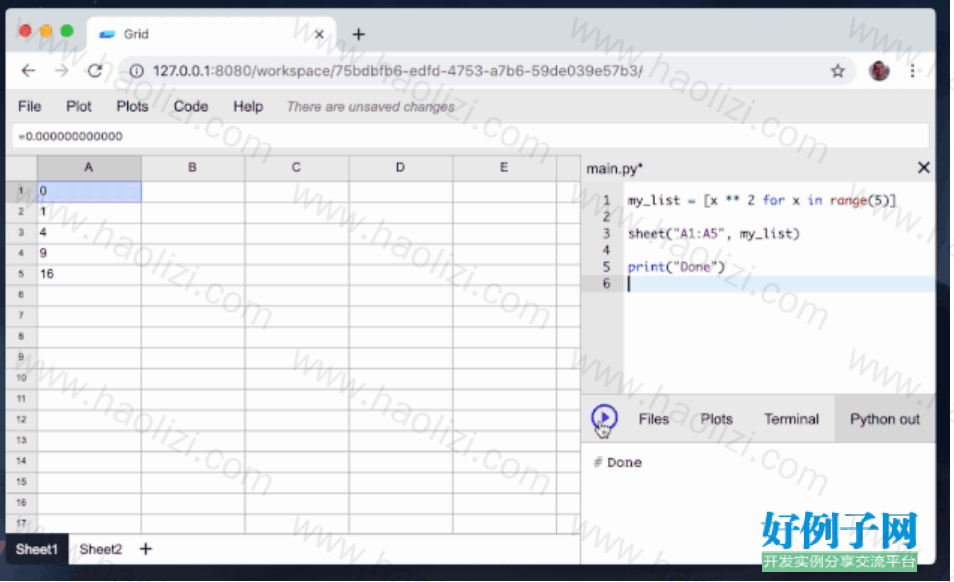Close the main.py code editor panel
Viewport: 954px width, 582px height.
[923, 167]
